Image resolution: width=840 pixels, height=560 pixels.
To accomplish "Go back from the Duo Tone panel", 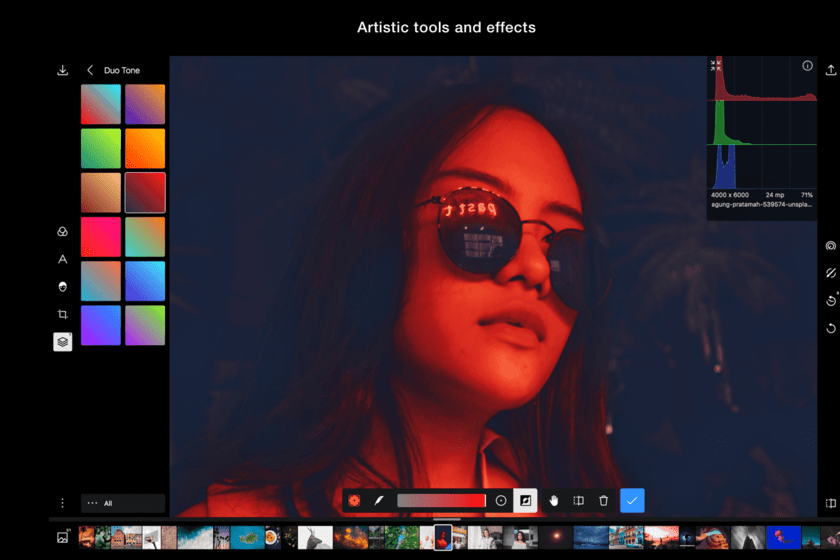I will pyautogui.click(x=90, y=70).
